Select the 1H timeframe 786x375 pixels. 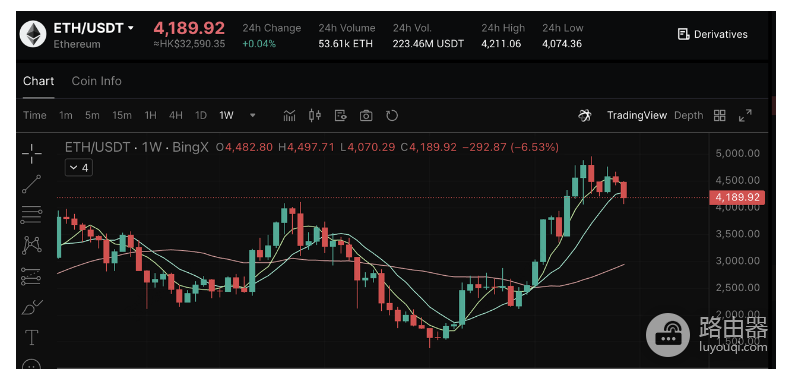(x=150, y=115)
